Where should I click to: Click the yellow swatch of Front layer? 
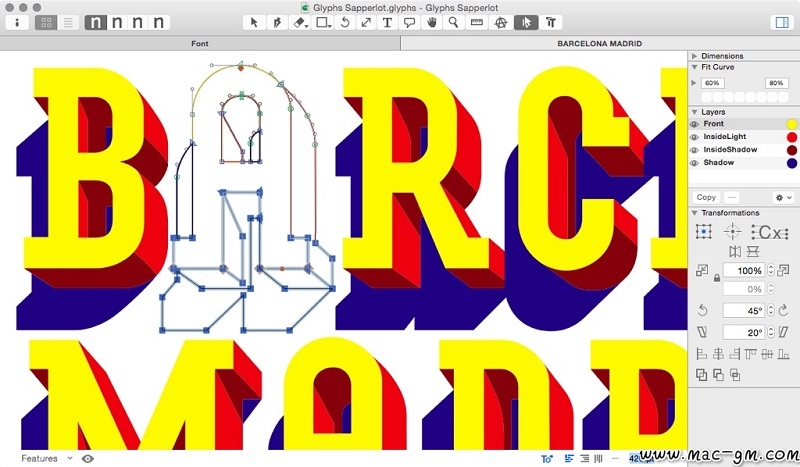tap(791, 124)
